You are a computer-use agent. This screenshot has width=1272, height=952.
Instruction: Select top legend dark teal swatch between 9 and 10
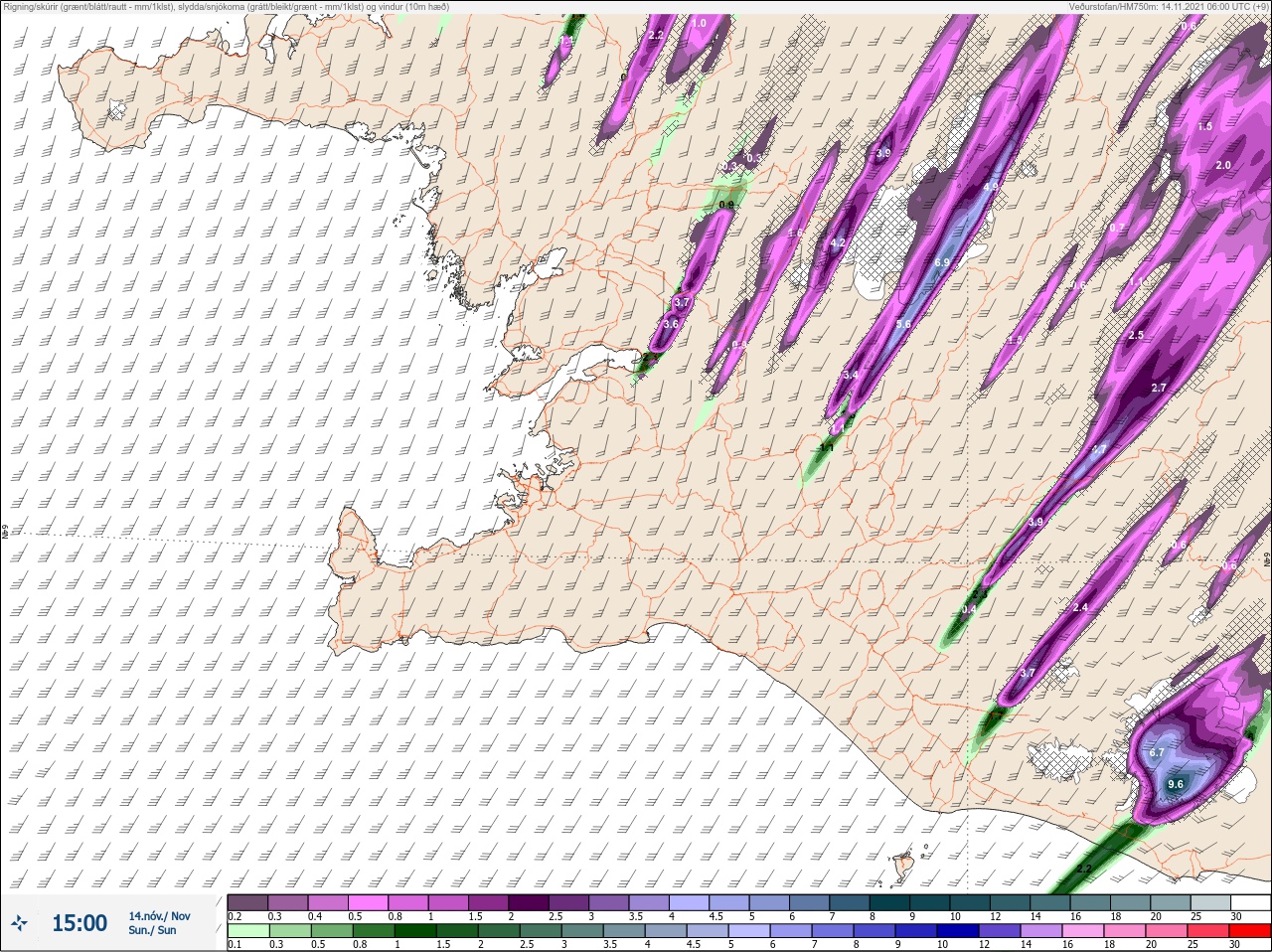930,902
